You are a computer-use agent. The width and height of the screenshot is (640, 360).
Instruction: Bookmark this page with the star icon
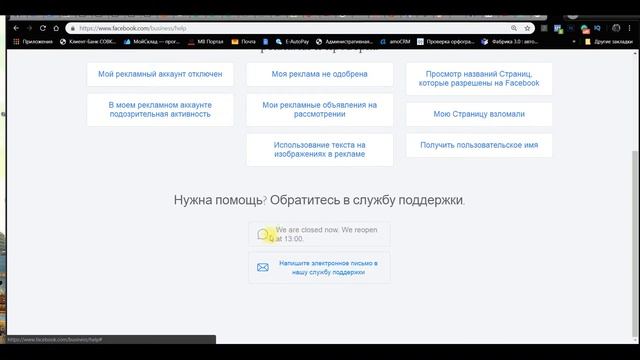[527, 28]
